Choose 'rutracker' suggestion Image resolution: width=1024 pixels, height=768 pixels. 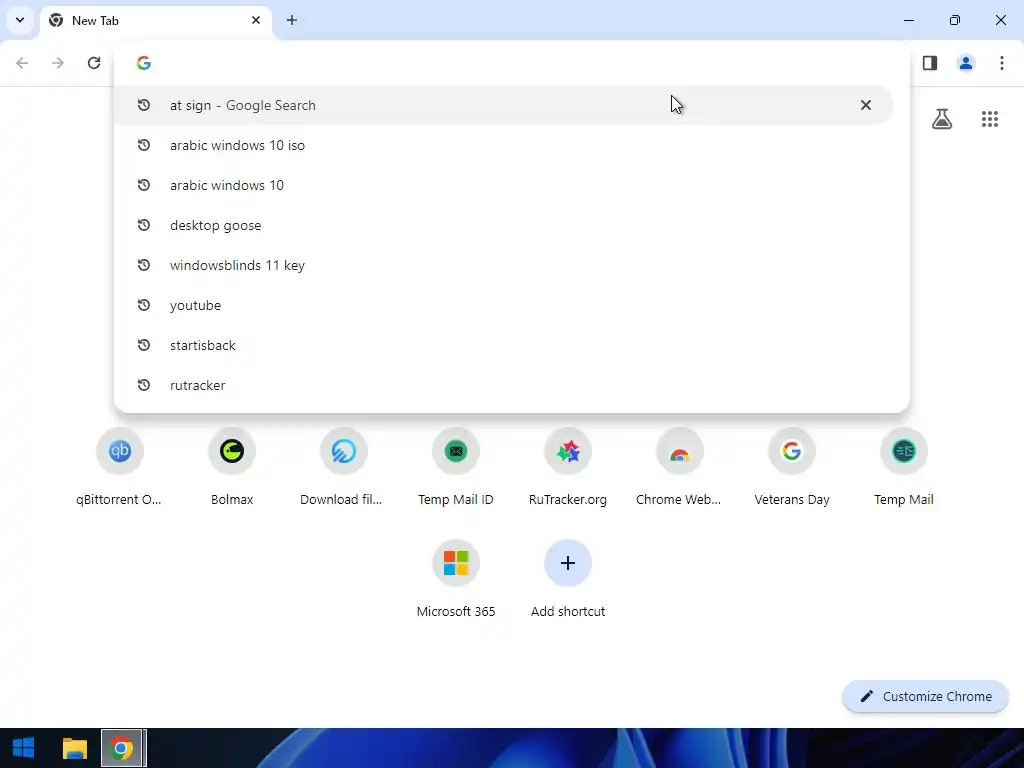[x=503, y=385]
